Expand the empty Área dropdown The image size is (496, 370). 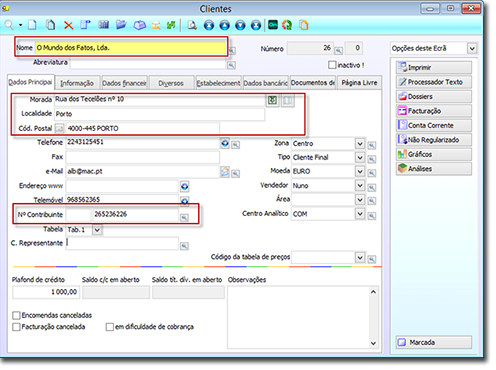click(360, 199)
